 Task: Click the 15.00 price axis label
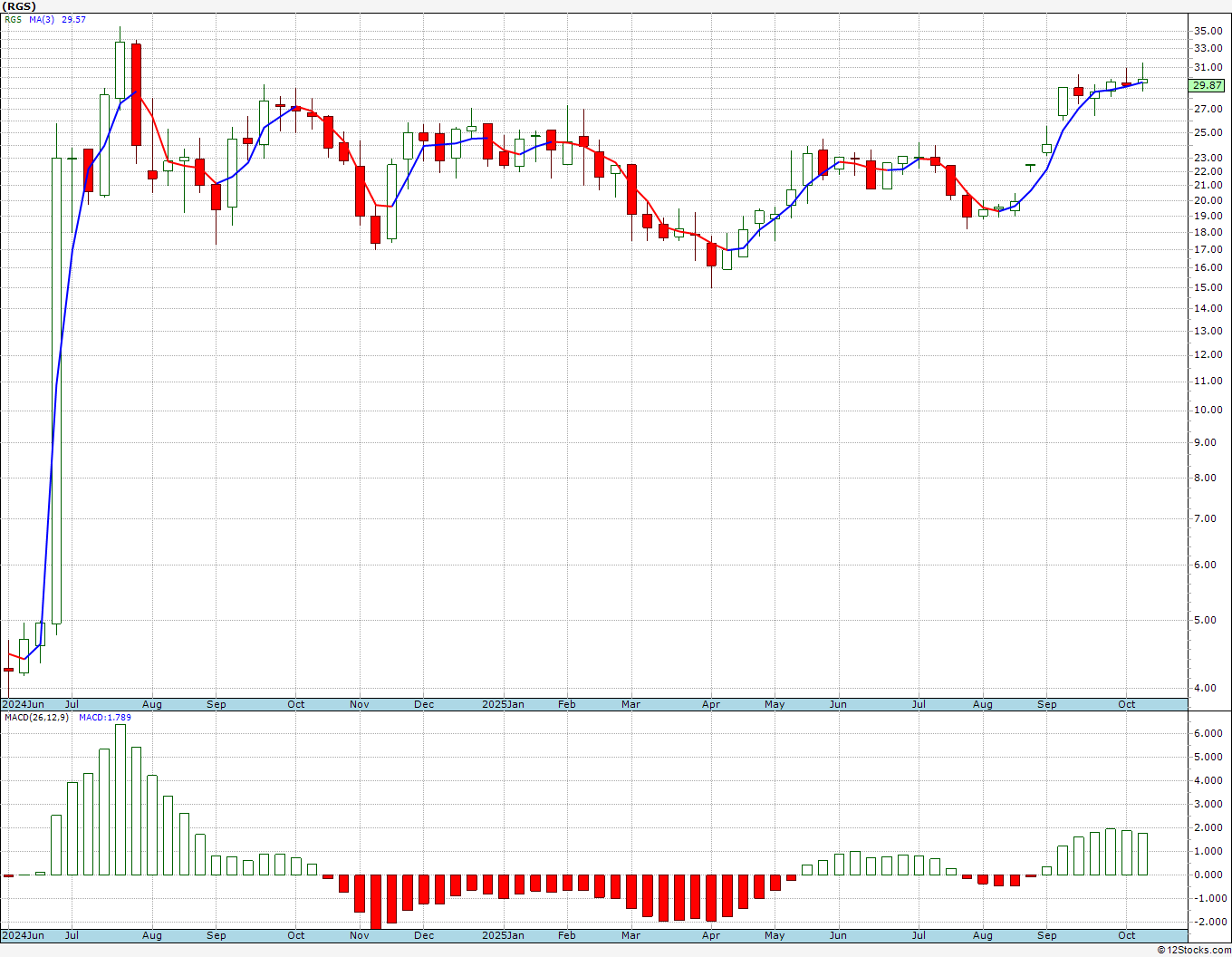pyautogui.click(x=1208, y=287)
